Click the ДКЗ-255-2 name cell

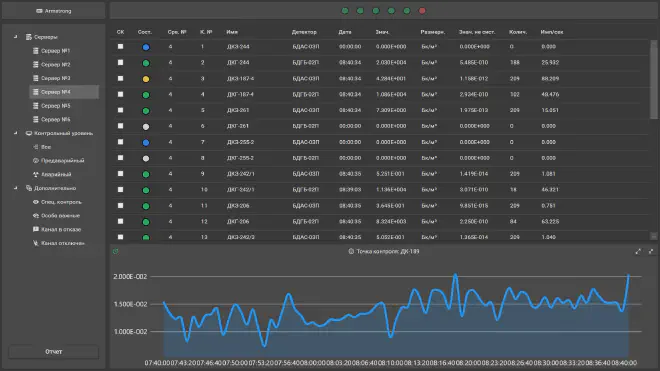coord(240,142)
